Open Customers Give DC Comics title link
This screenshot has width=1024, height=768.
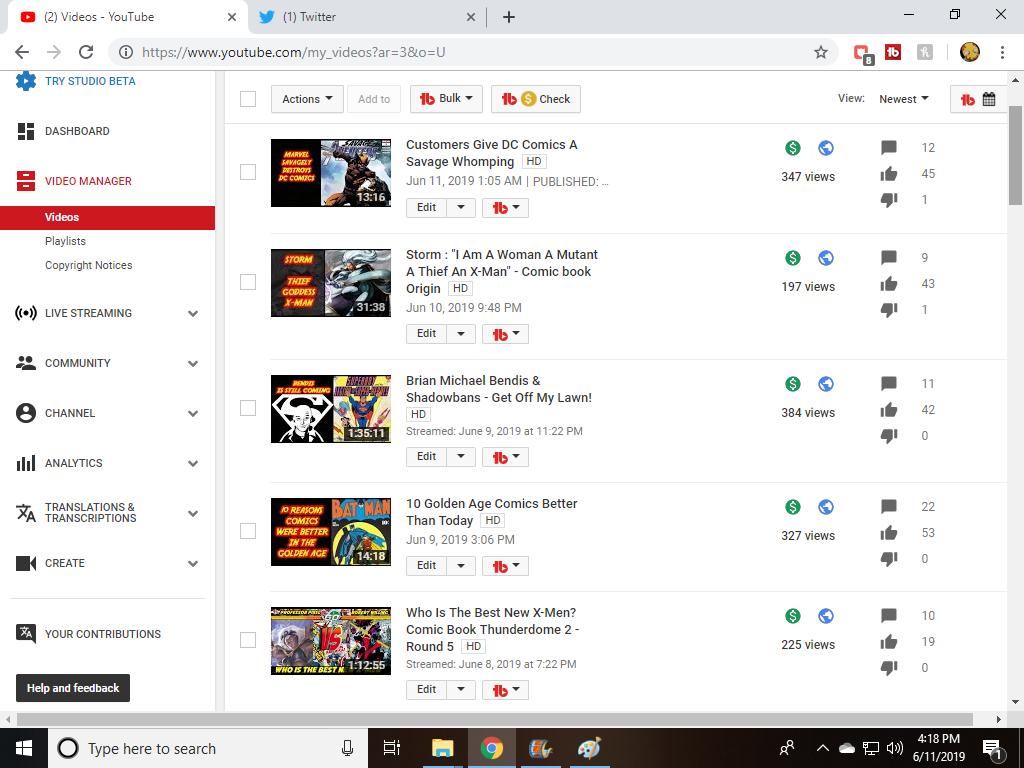491,153
